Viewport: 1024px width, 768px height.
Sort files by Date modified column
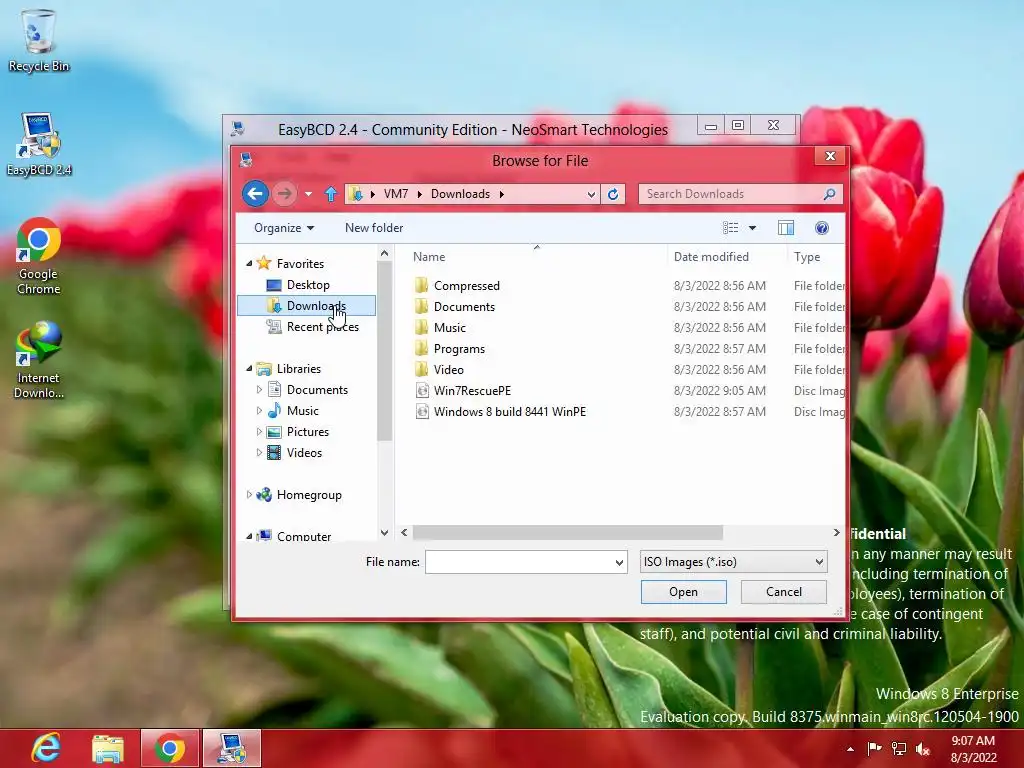711,257
